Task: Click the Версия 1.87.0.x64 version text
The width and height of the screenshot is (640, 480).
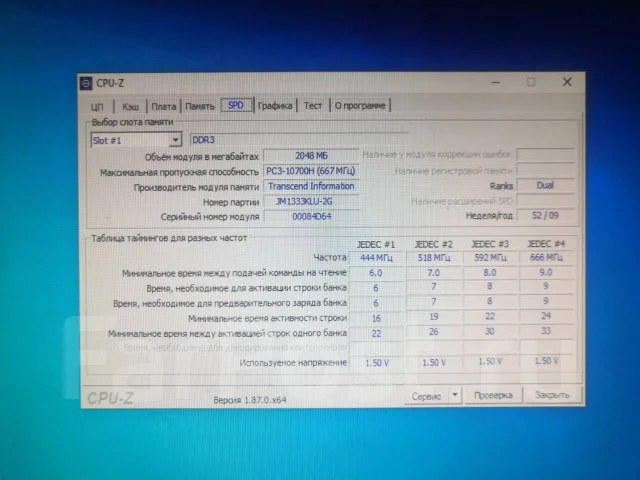Action: click(250, 400)
